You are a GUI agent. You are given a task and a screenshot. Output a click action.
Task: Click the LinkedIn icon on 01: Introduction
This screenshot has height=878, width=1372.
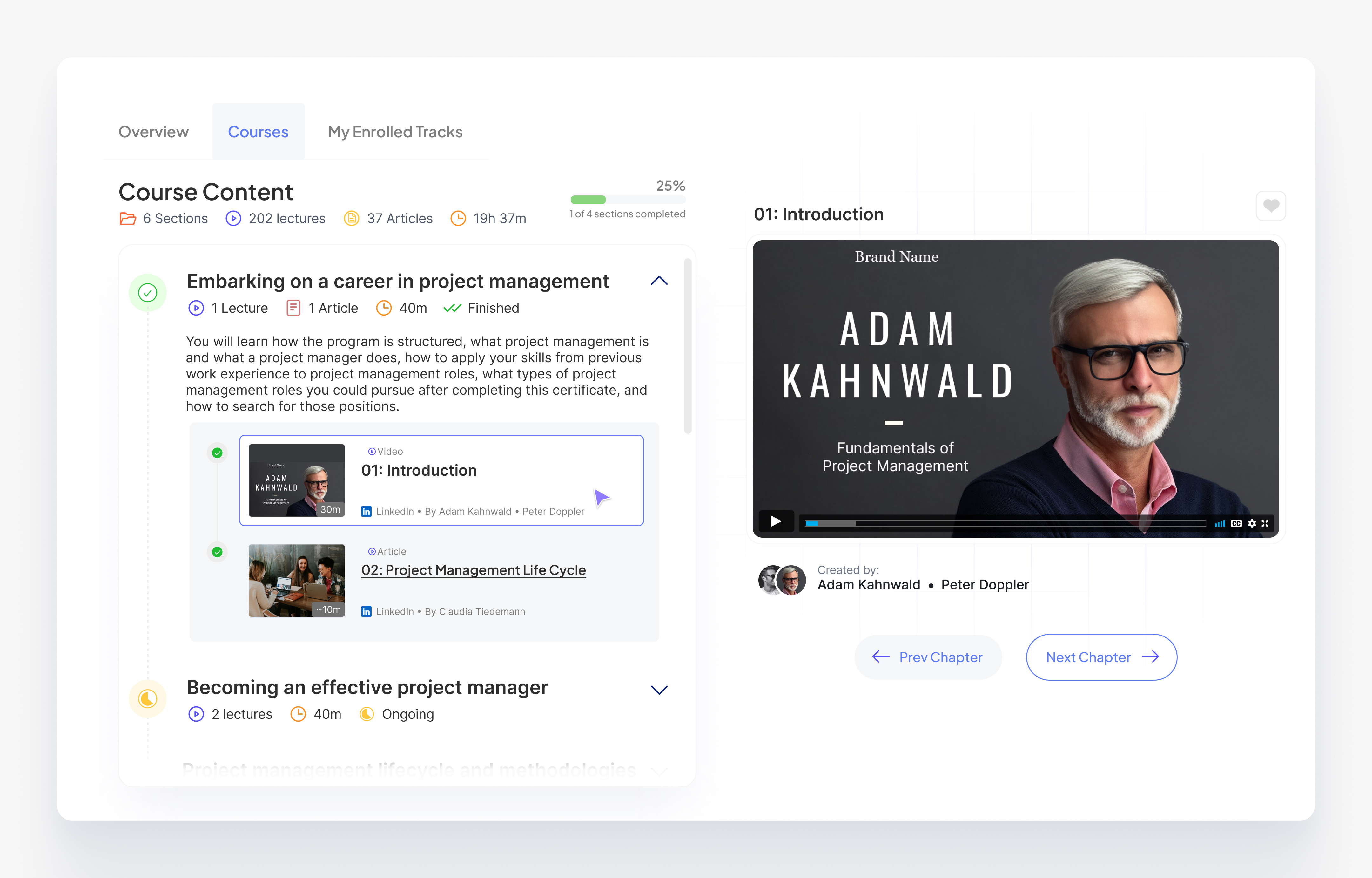tap(367, 511)
